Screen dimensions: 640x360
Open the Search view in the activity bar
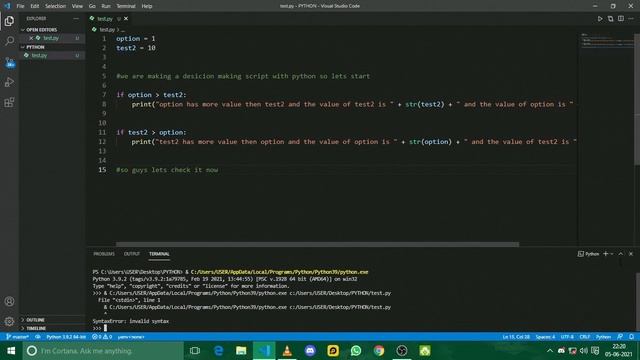(x=9, y=41)
